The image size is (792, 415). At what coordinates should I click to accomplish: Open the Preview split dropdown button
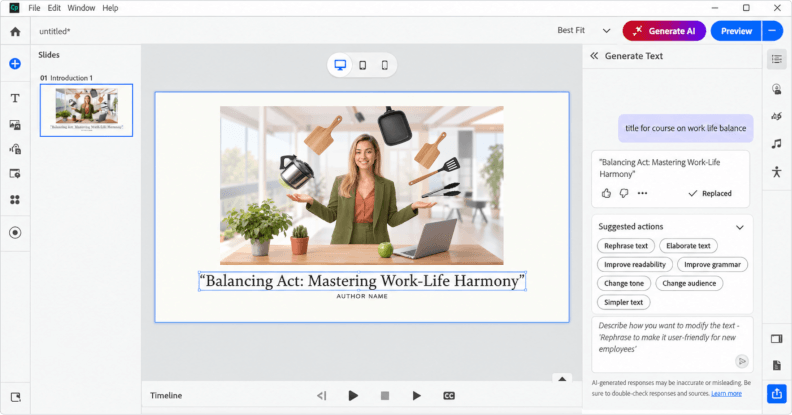click(772, 31)
